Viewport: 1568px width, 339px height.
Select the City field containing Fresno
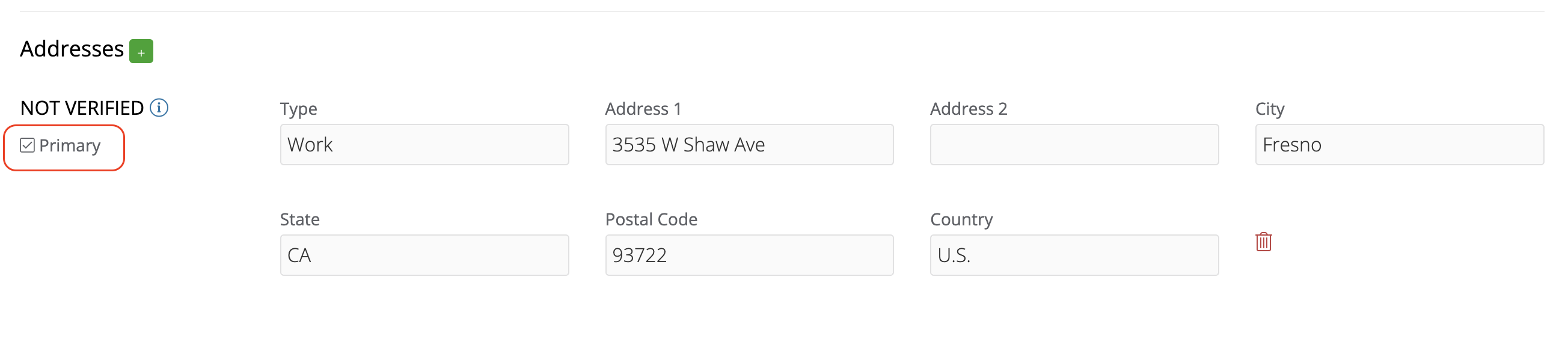coord(1400,145)
